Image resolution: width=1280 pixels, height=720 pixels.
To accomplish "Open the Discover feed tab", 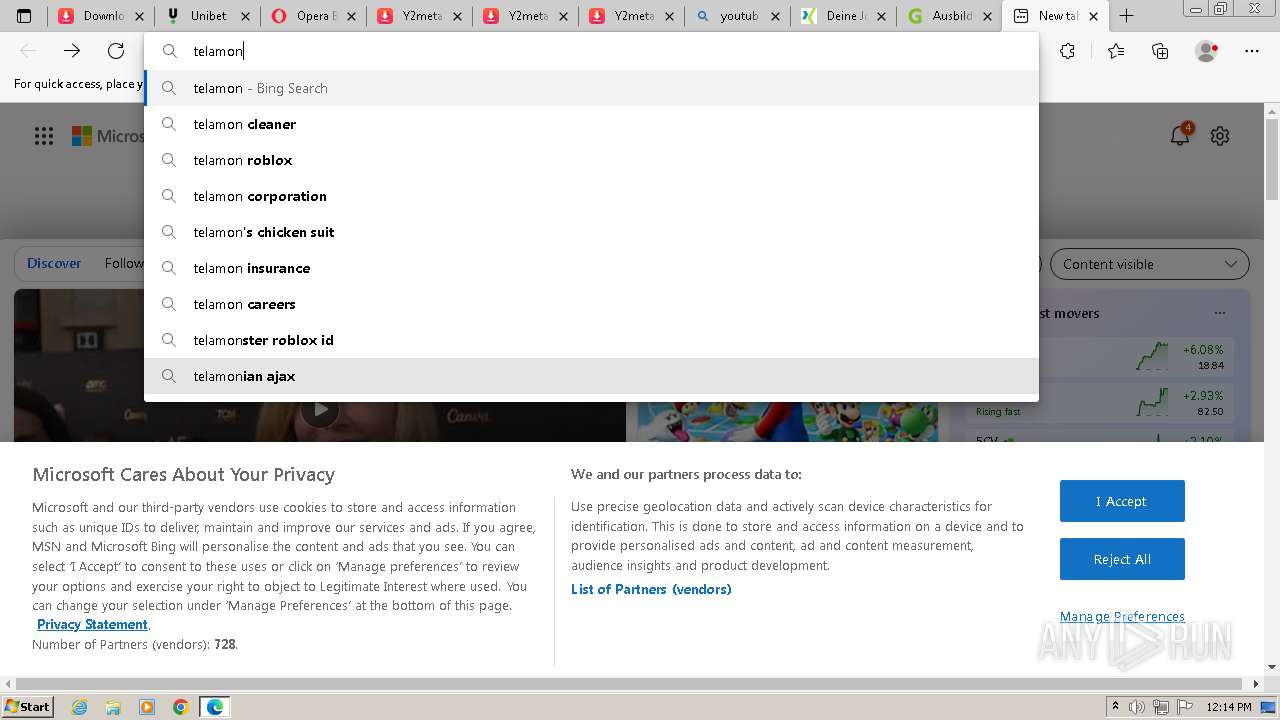I will click(54, 263).
